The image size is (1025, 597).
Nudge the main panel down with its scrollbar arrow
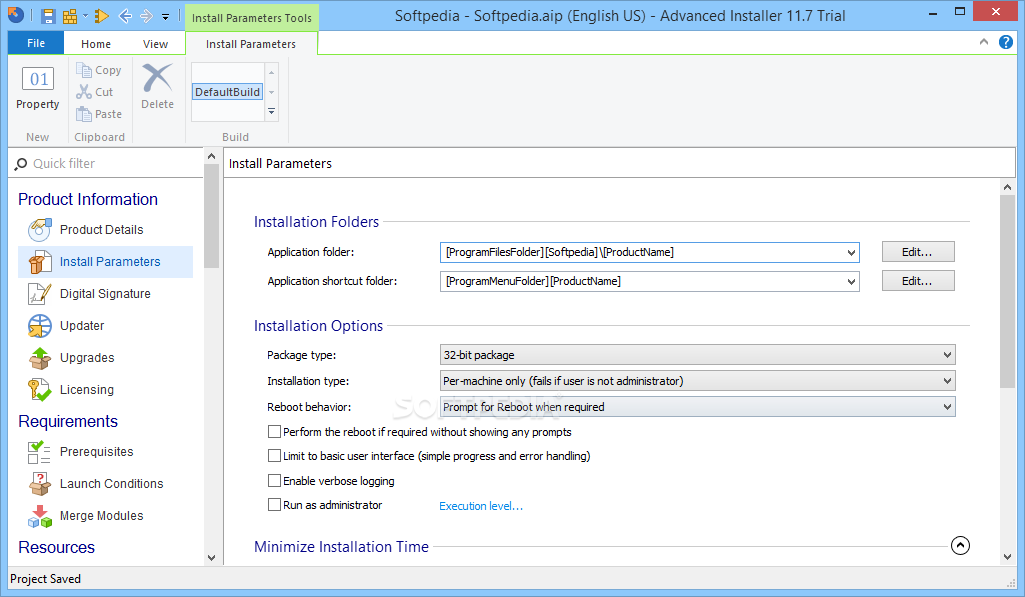point(1007,557)
